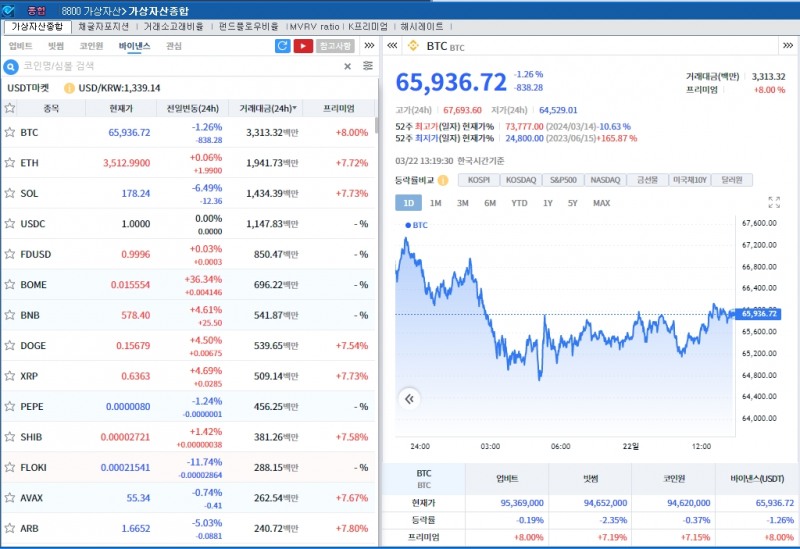Toggle favorite star for USDC row
Screen dimensions: 800x549
10,223
